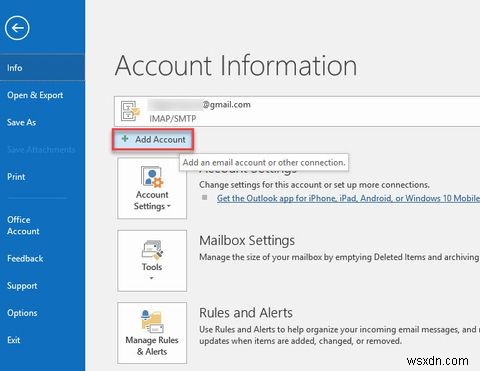
Task: Click the Manage Rules & Alerts label
Action: 152,346
